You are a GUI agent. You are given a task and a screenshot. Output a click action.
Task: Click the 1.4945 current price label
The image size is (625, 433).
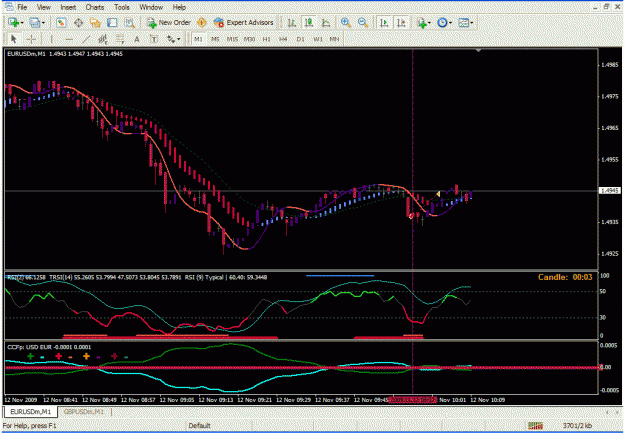coord(610,191)
